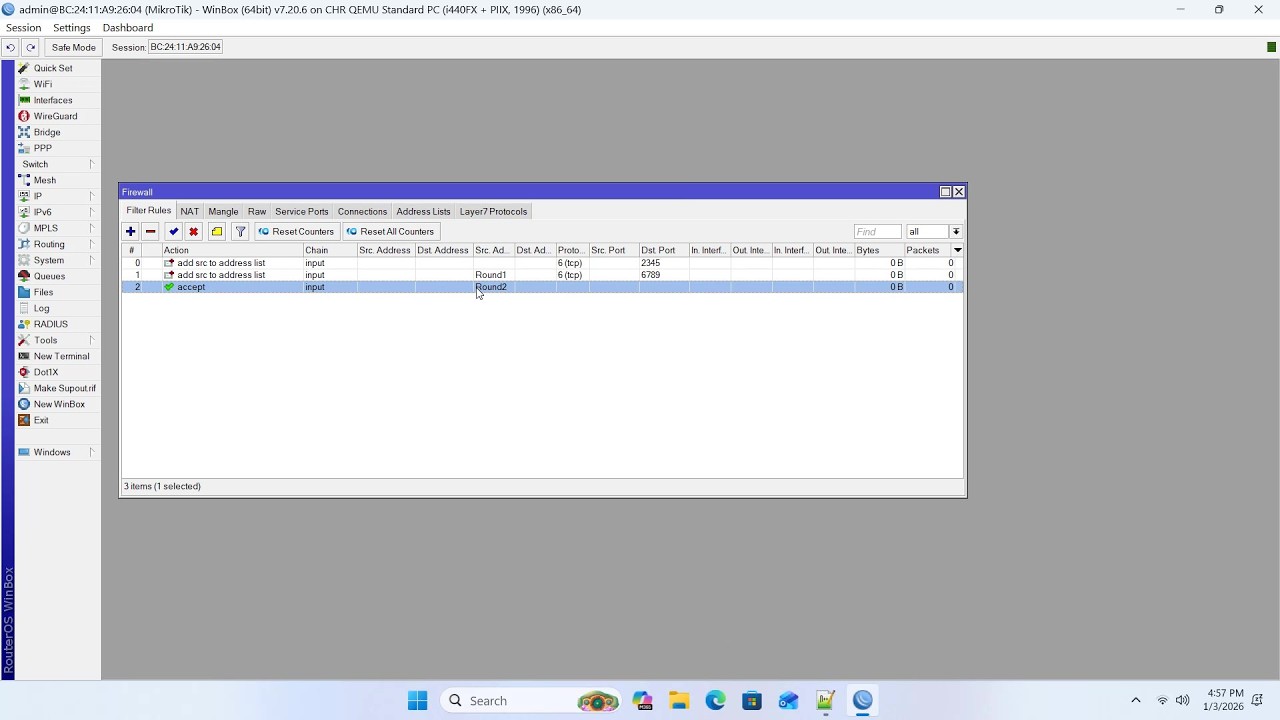Open Interfaces in sidebar
Viewport: 1280px width, 720px height.
point(52,100)
